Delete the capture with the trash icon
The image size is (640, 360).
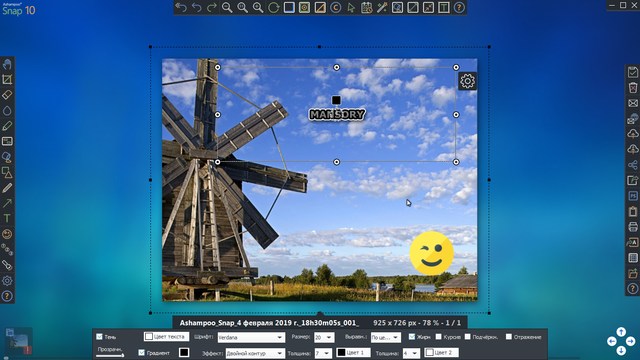(x=633, y=88)
